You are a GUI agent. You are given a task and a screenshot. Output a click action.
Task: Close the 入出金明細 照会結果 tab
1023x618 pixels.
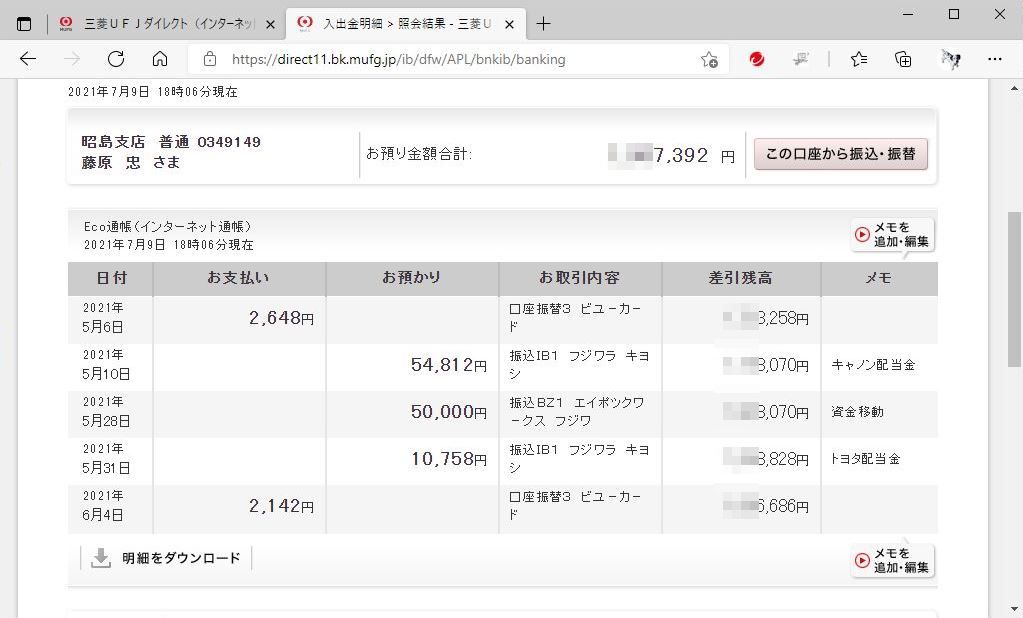click(510, 24)
